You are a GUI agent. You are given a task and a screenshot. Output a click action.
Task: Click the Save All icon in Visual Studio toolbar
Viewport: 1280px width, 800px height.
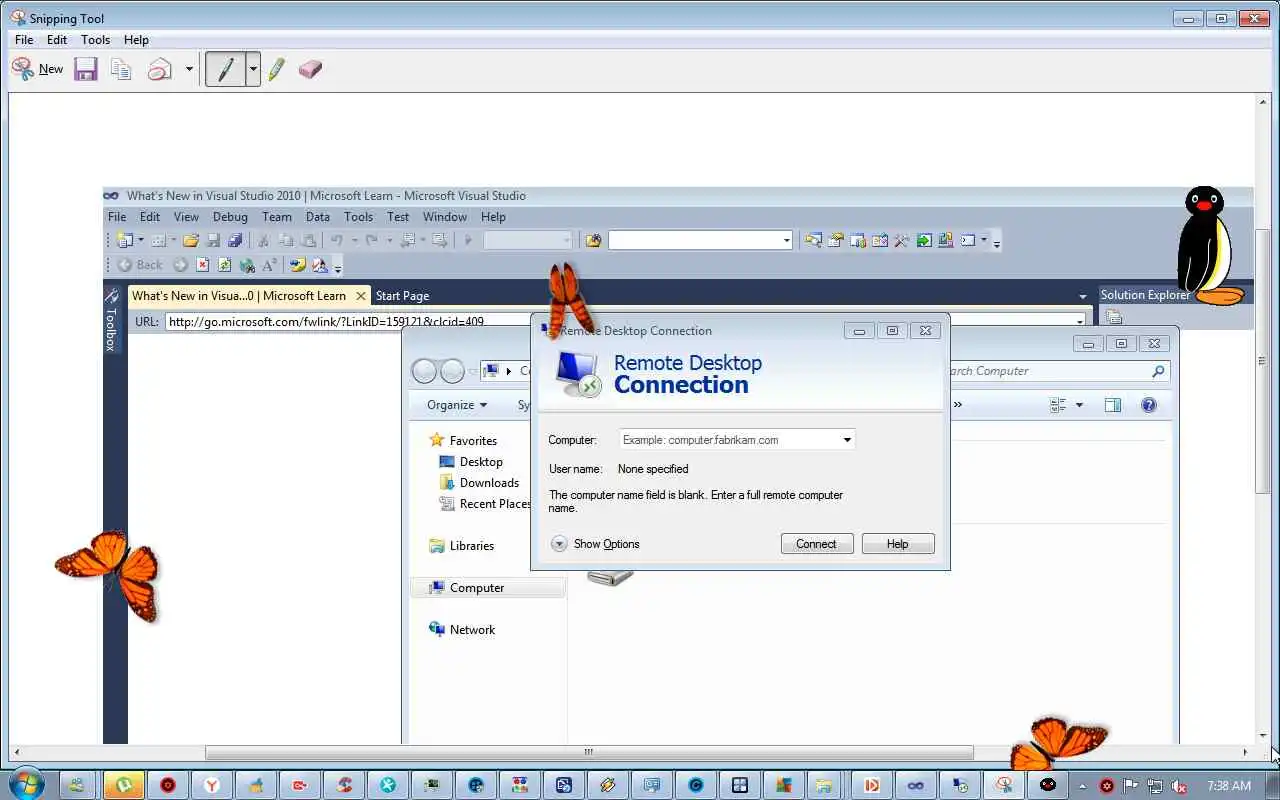pos(235,240)
